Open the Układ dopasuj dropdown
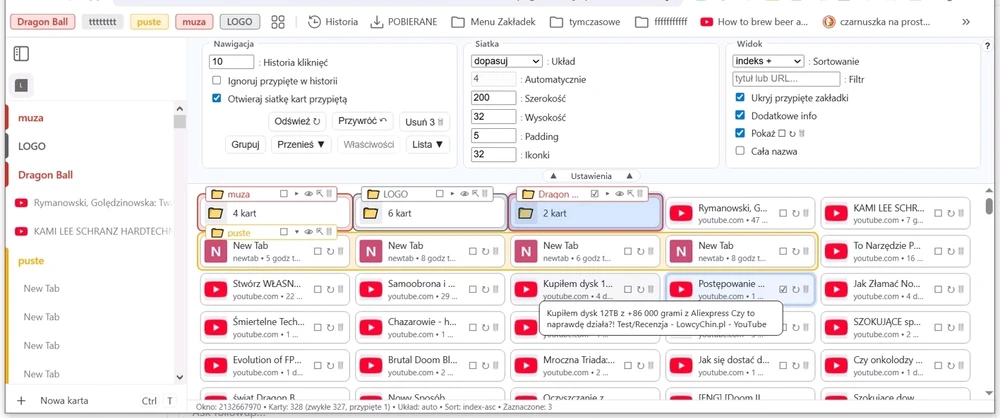The image size is (1000, 418). (506, 61)
